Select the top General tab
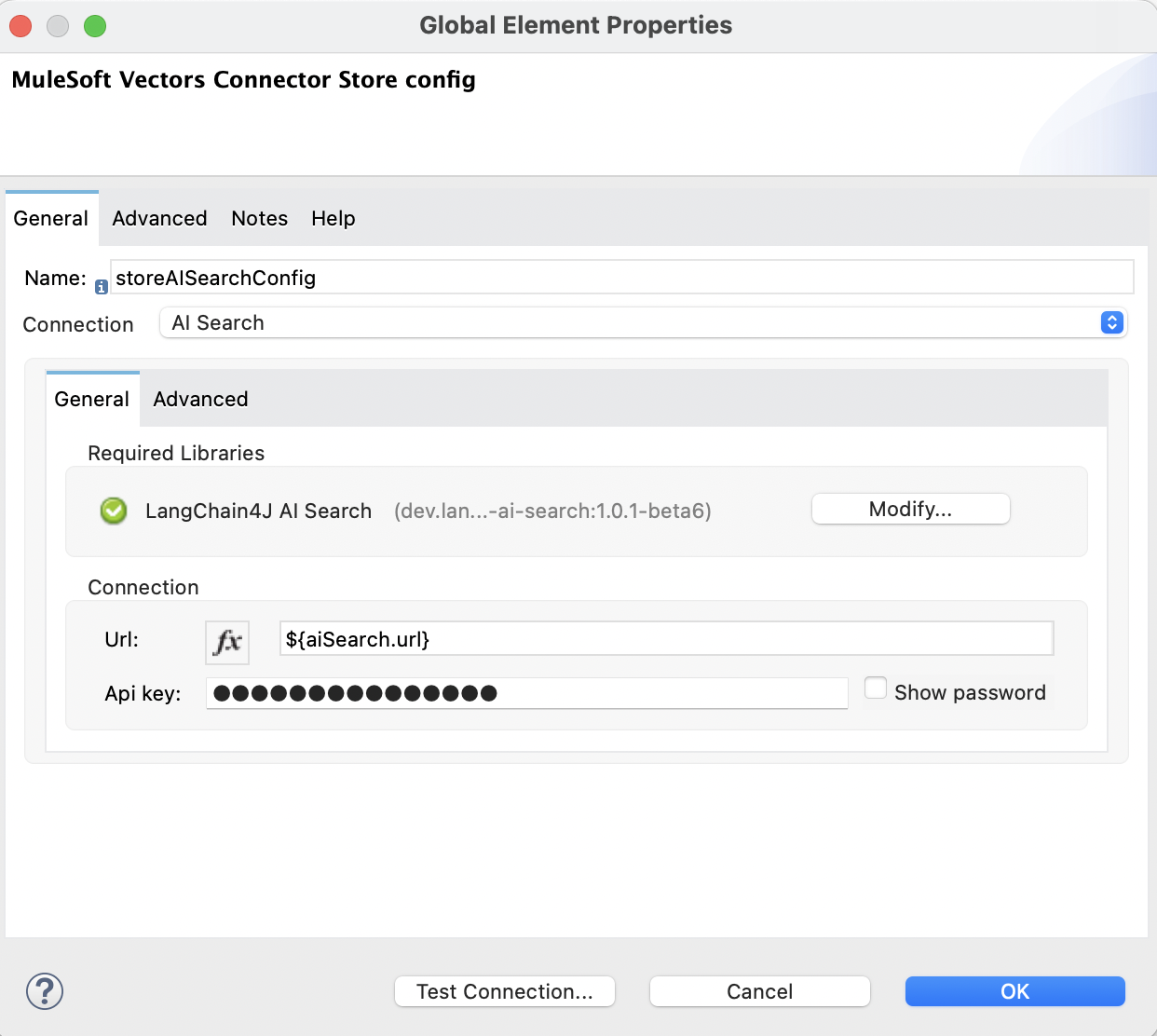 pyautogui.click(x=51, y=218)
